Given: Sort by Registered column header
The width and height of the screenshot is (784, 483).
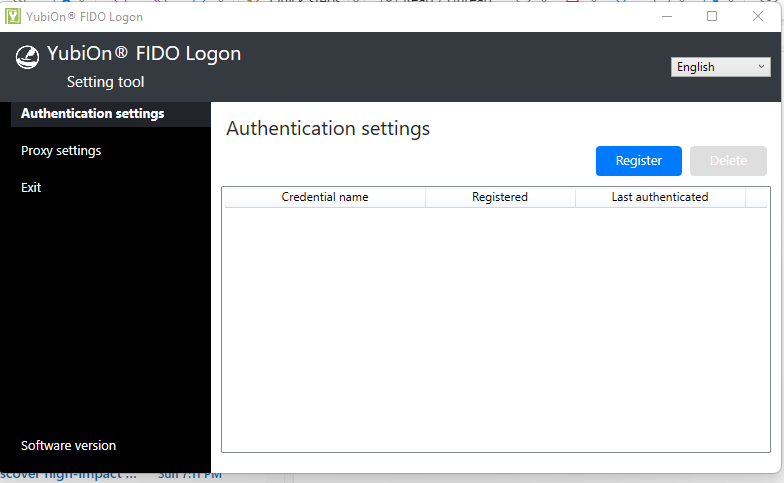Looking at the screenshot, I should (x=500, y=197).
